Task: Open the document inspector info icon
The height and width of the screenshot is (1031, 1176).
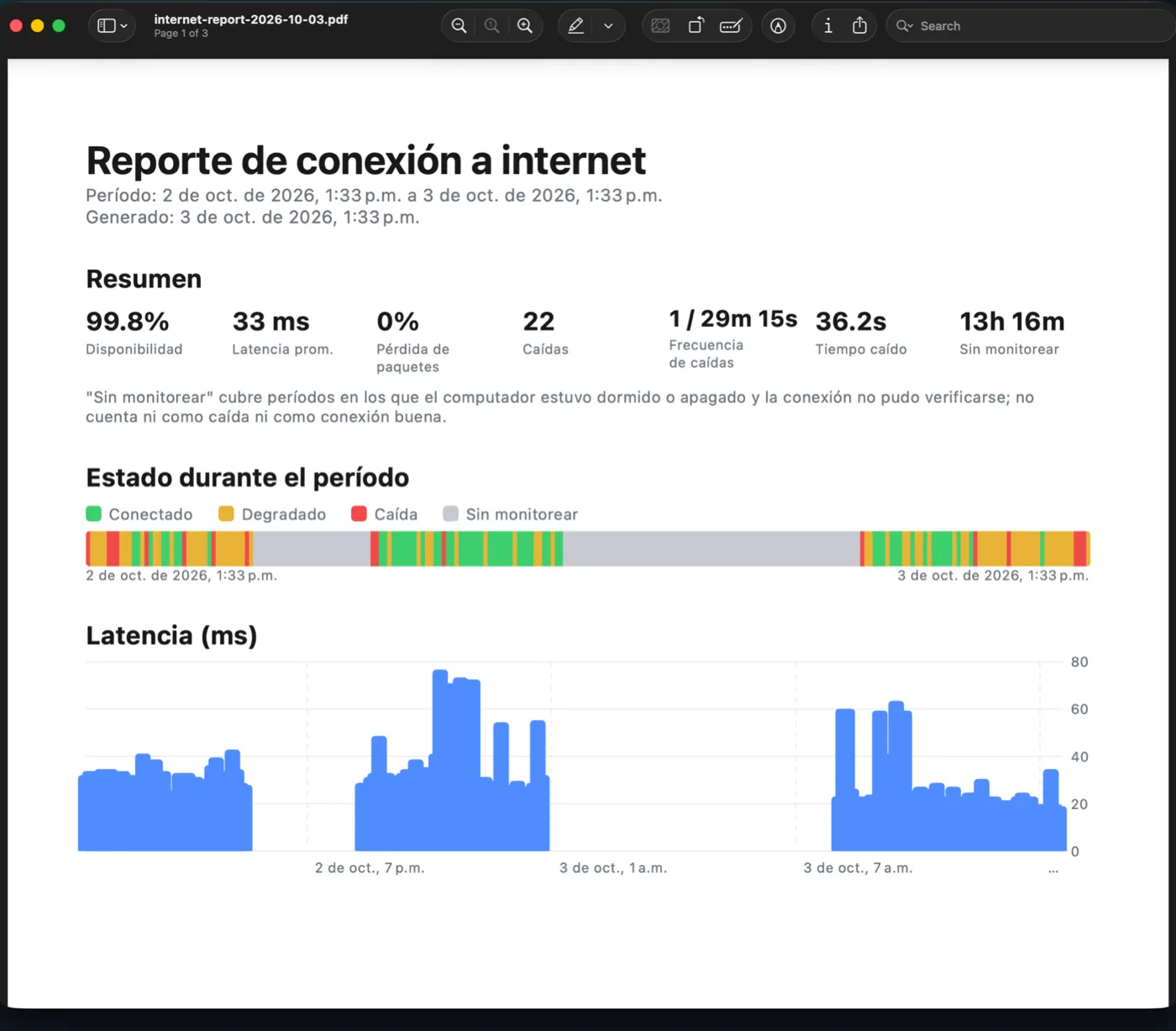Action: coord(828,26)
